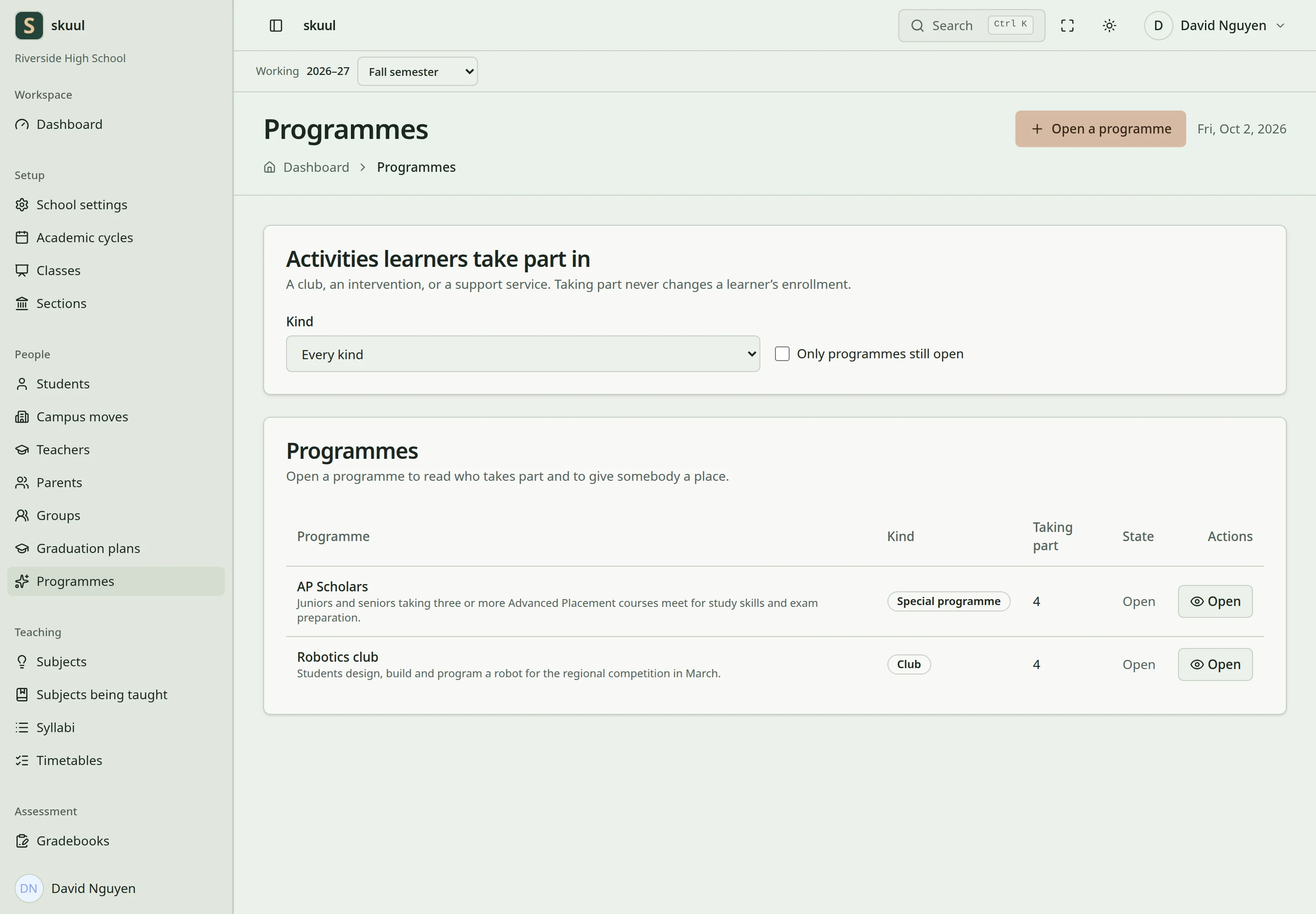Click the Search field
The image size is (1316, 914).
point(971,26)
